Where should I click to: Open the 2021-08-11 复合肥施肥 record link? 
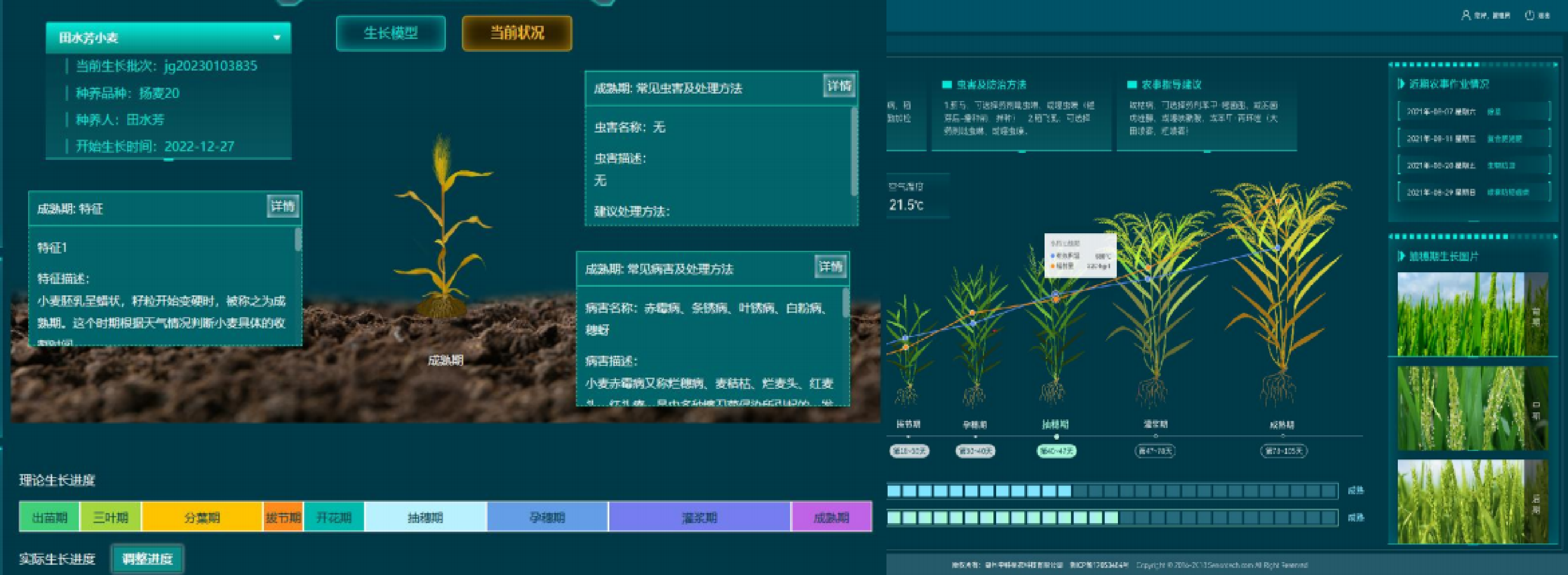click(1504, 139)
